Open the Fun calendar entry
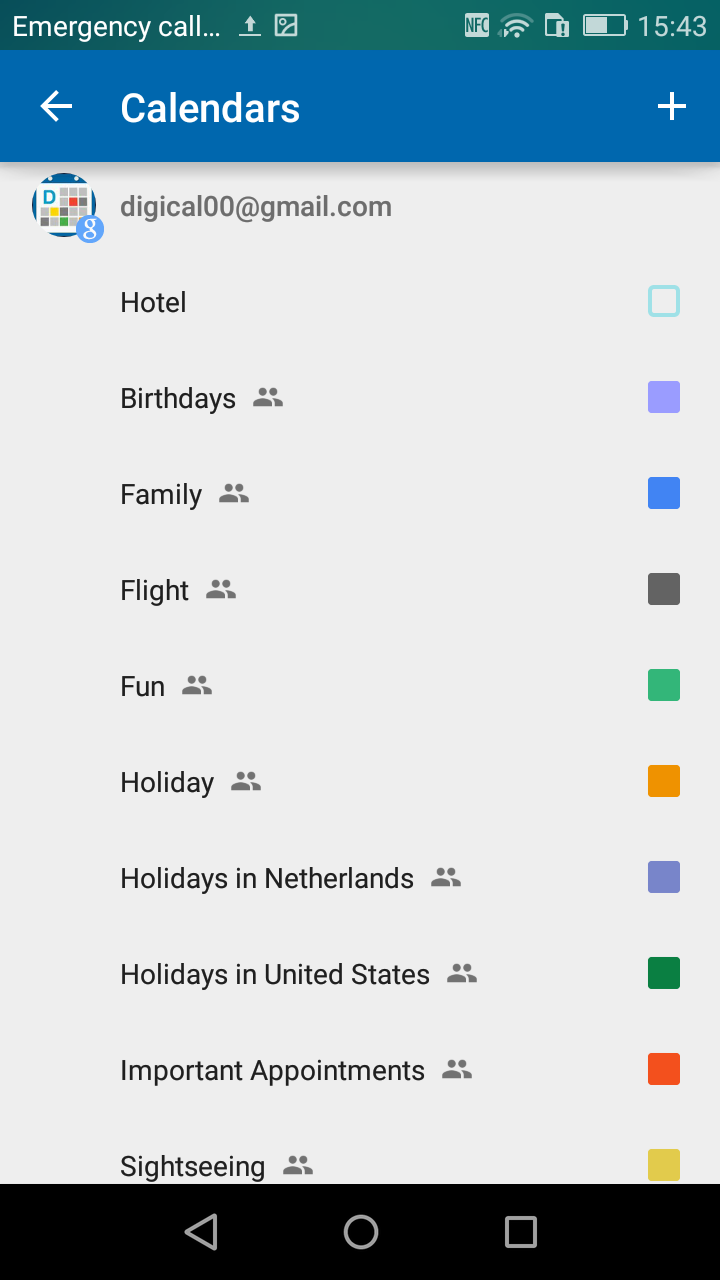This screenshot has height=1280, width=720. pos(143,686)
